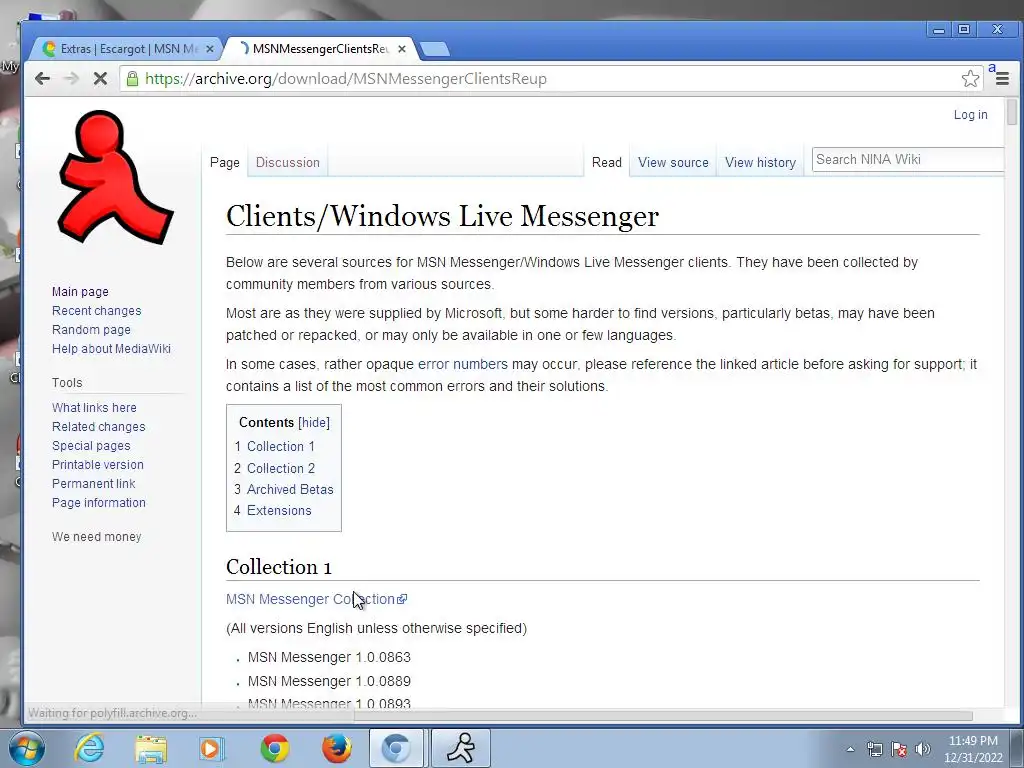Open Help about MediaWiki link
The height and width of the screenshot is (768, 1024).
coord(111,349)
